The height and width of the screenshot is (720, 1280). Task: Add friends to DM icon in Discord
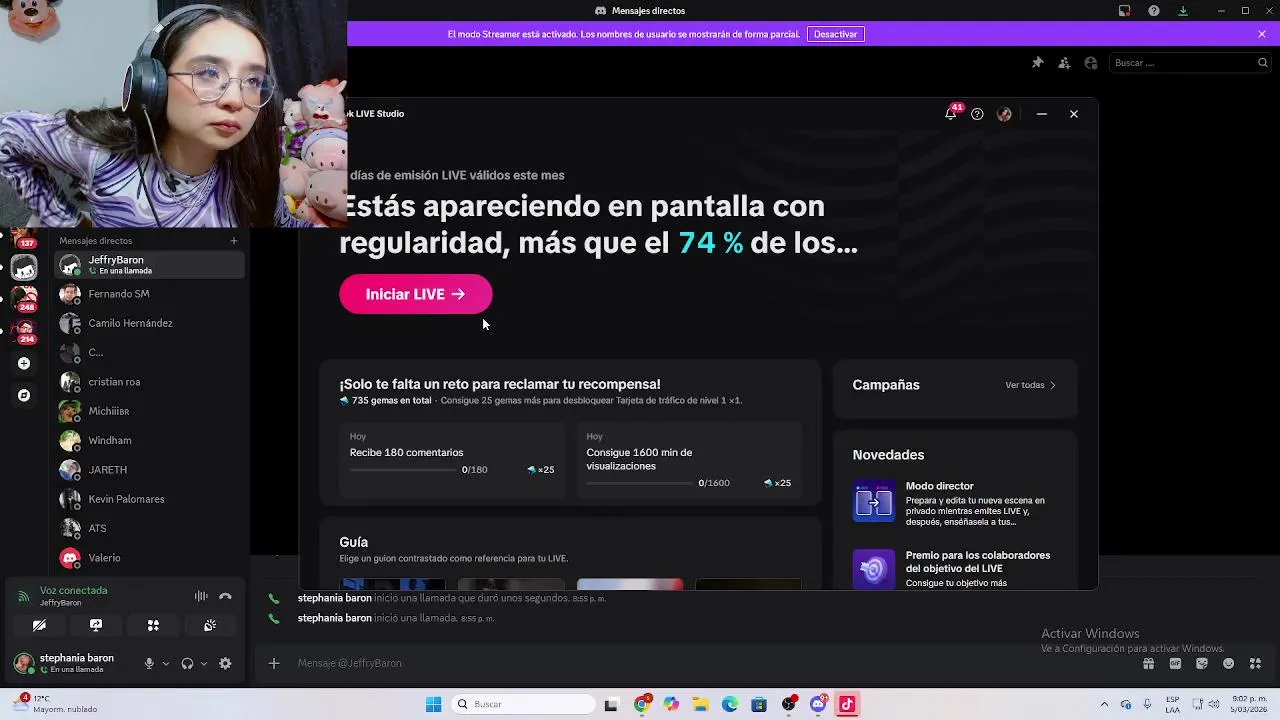(1064, 62)
